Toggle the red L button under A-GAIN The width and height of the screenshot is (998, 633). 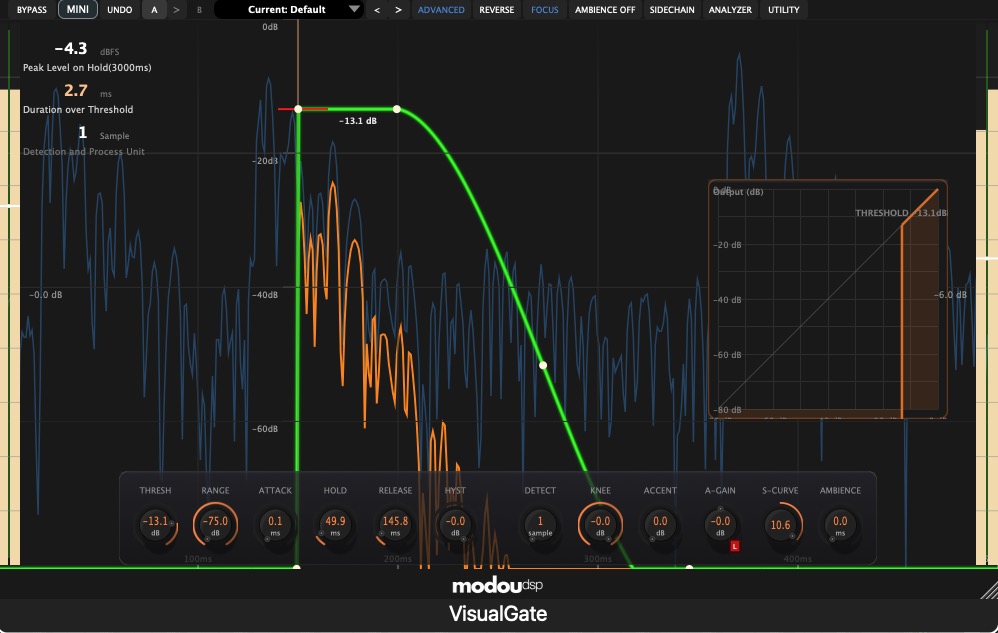[x=734, y=546]
